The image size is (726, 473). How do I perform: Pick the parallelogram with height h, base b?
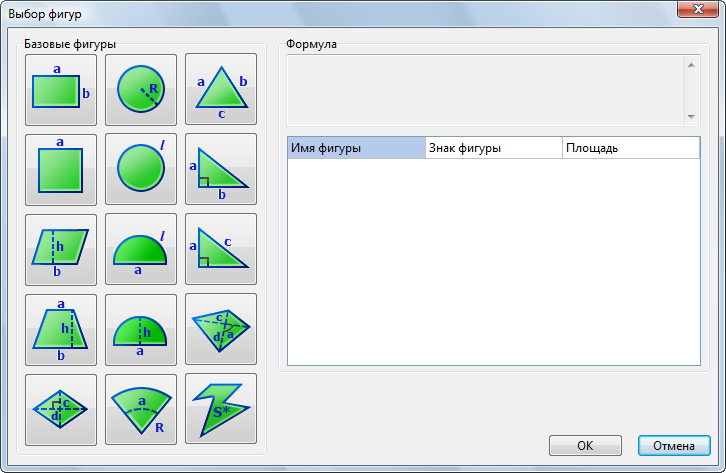(x=61, y=250)
